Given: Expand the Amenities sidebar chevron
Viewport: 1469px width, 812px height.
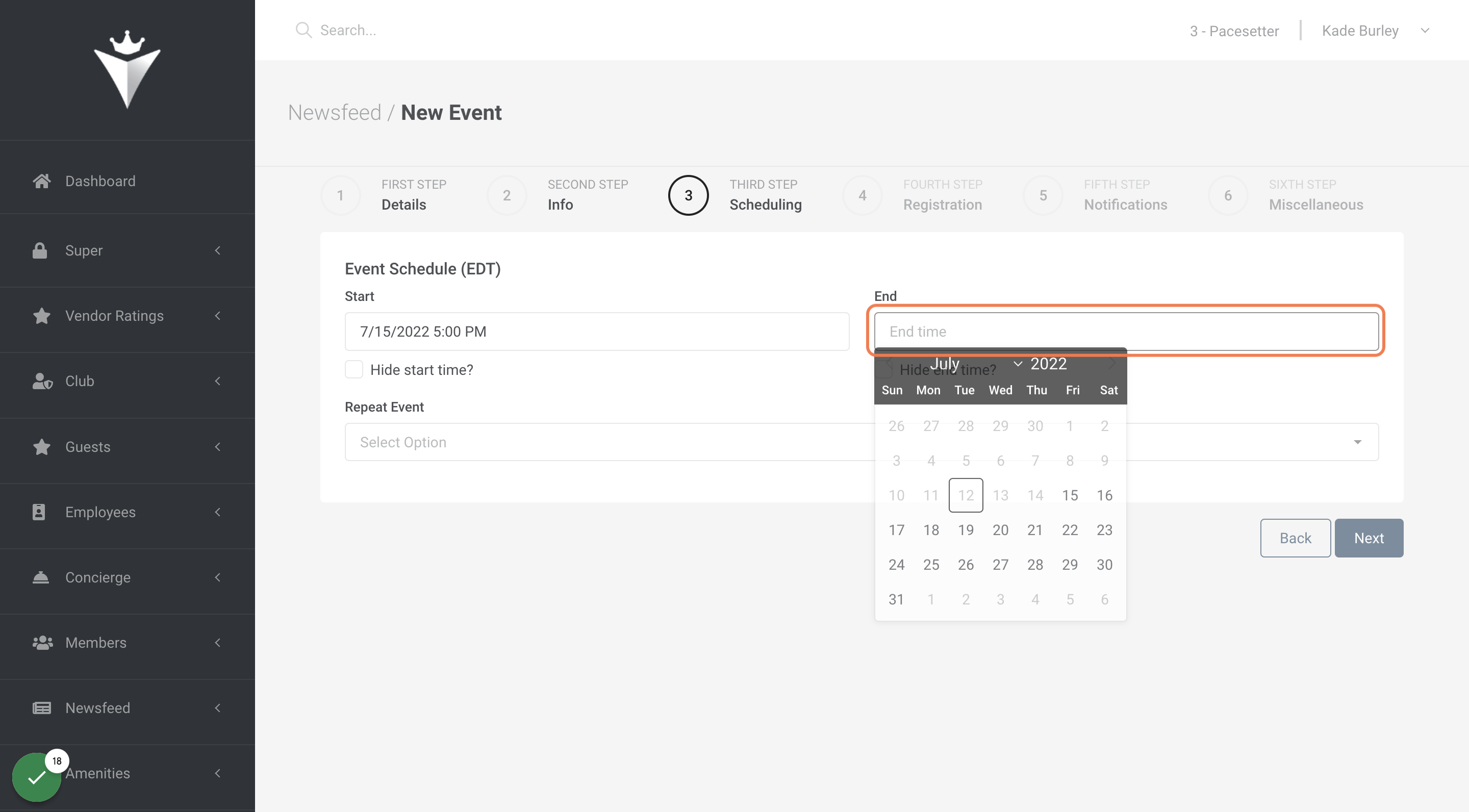Looking at the screenshot, I should click(x=217, y=773).
